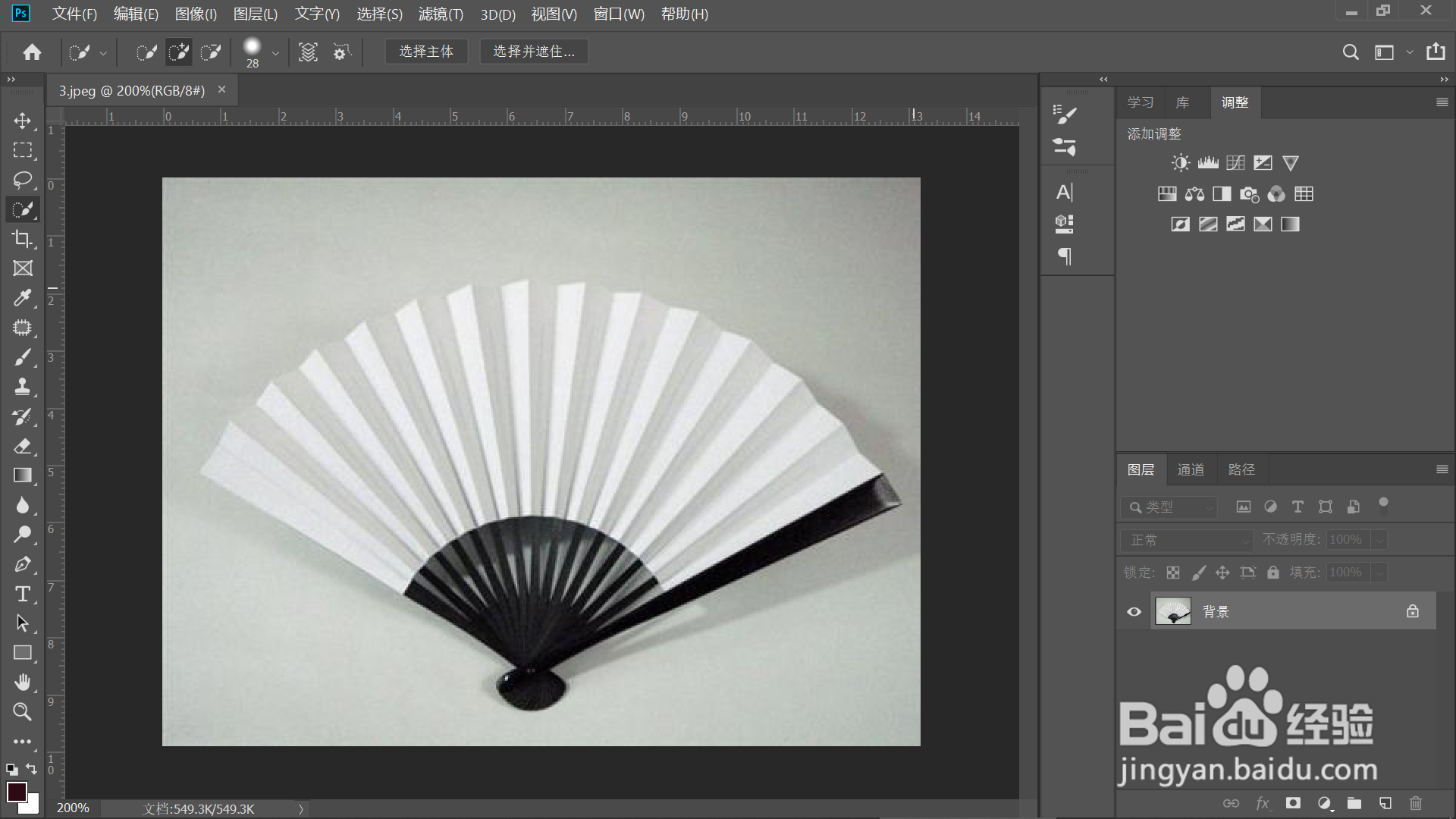This screenshot has height=819, width=1456.
Task: Select the Eyedropper tool
Action: point(22,298)
